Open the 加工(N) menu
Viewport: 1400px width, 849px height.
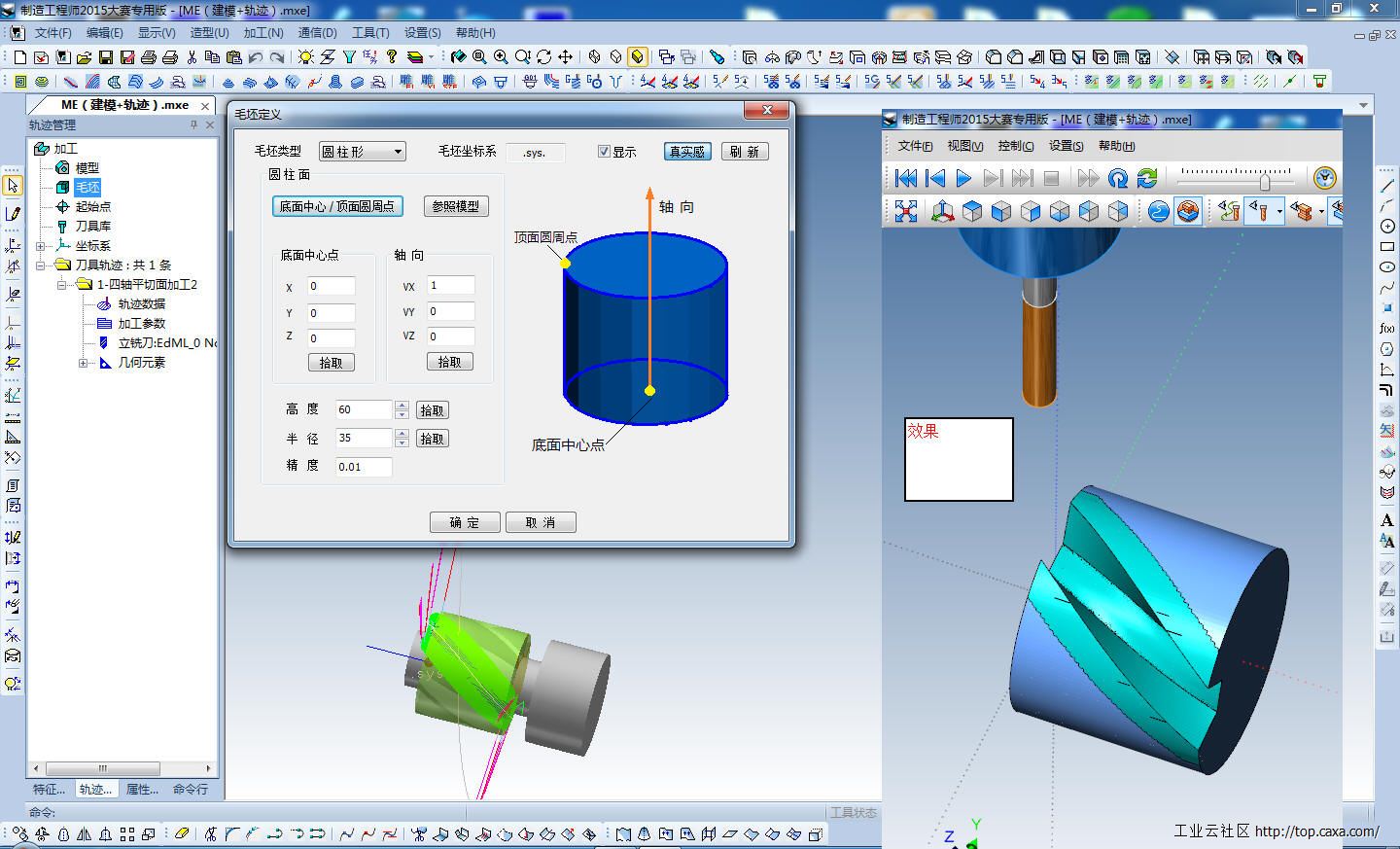point(263,32)
